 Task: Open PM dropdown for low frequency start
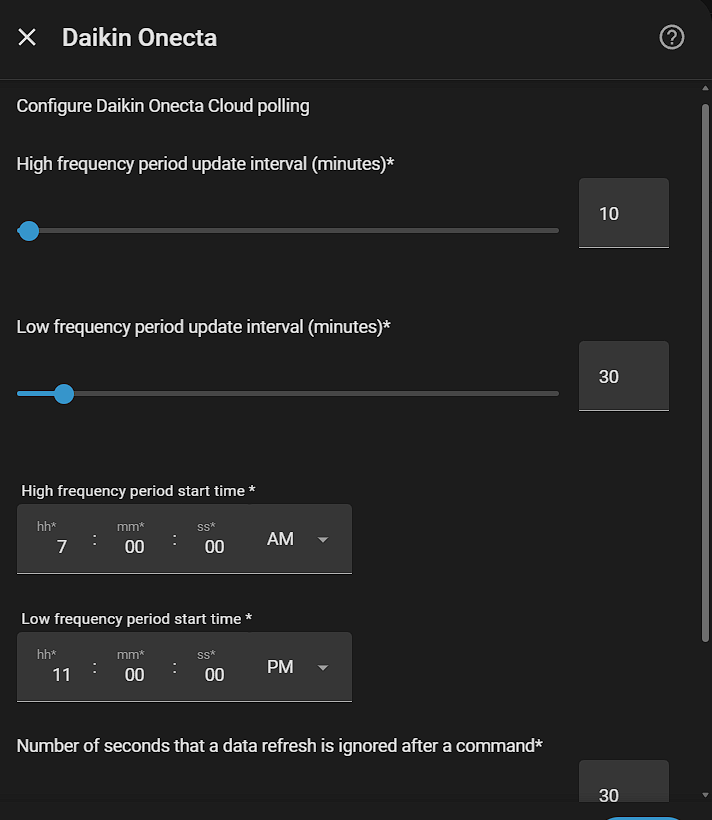pyautogui.click(x=298, y=667)
